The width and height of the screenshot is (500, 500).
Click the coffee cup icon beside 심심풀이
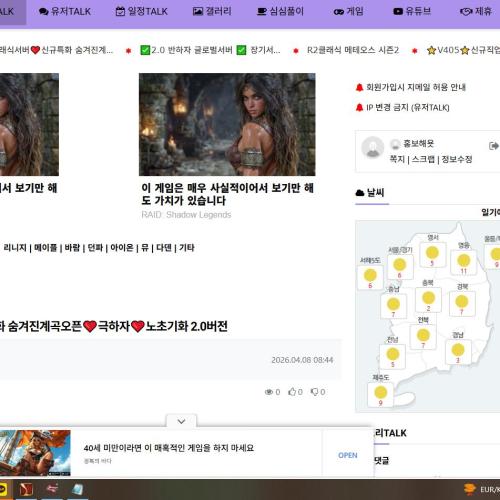tap(262, 12)
